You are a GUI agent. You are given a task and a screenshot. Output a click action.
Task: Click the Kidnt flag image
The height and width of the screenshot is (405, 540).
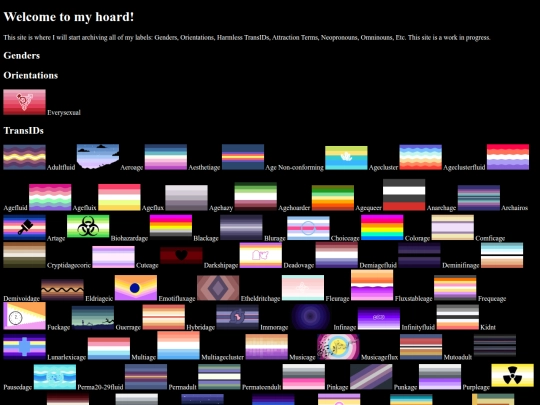pos(458,317)
